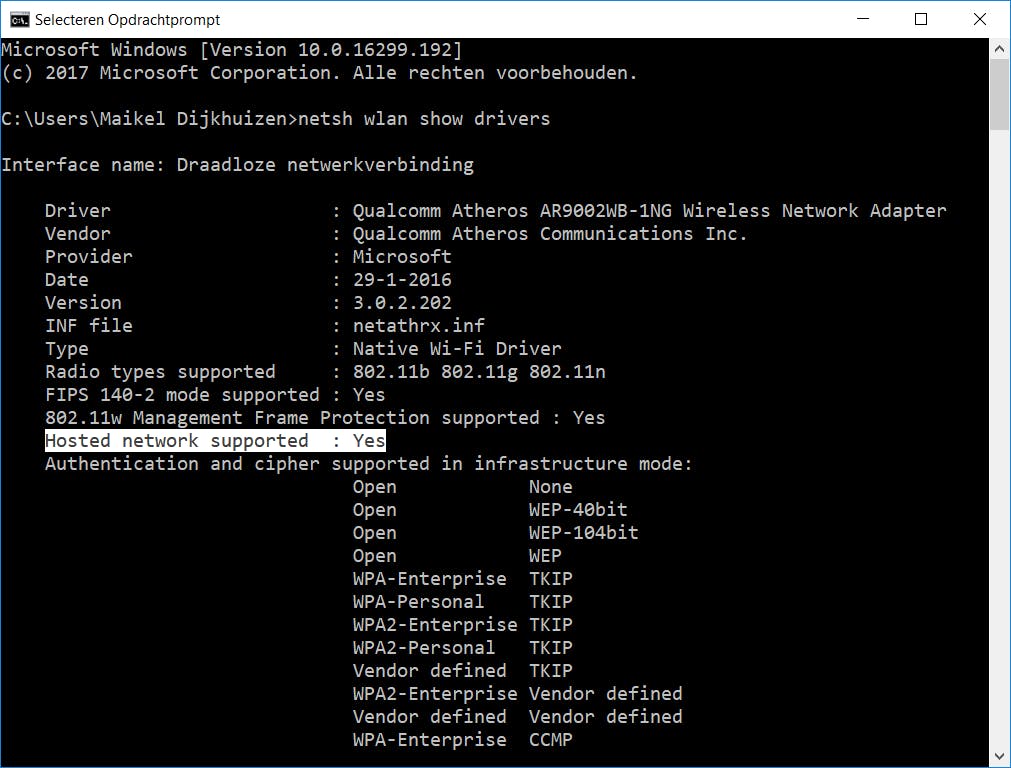
Task: Click the empty scrollbar track below the thumb
Action: click(999, 450)
